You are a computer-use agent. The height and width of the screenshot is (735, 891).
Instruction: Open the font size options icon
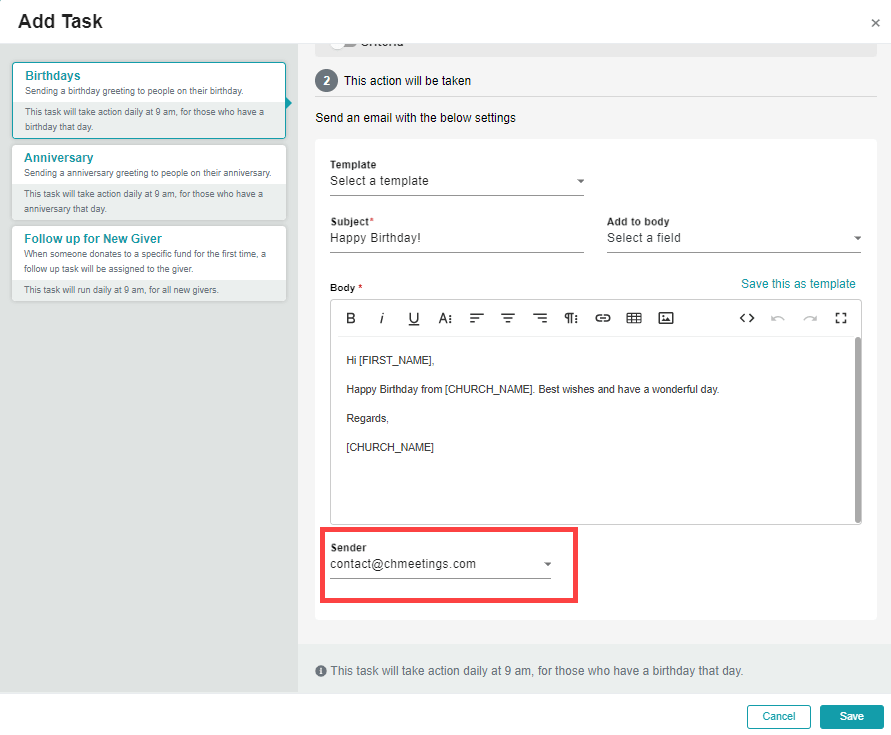445,318
